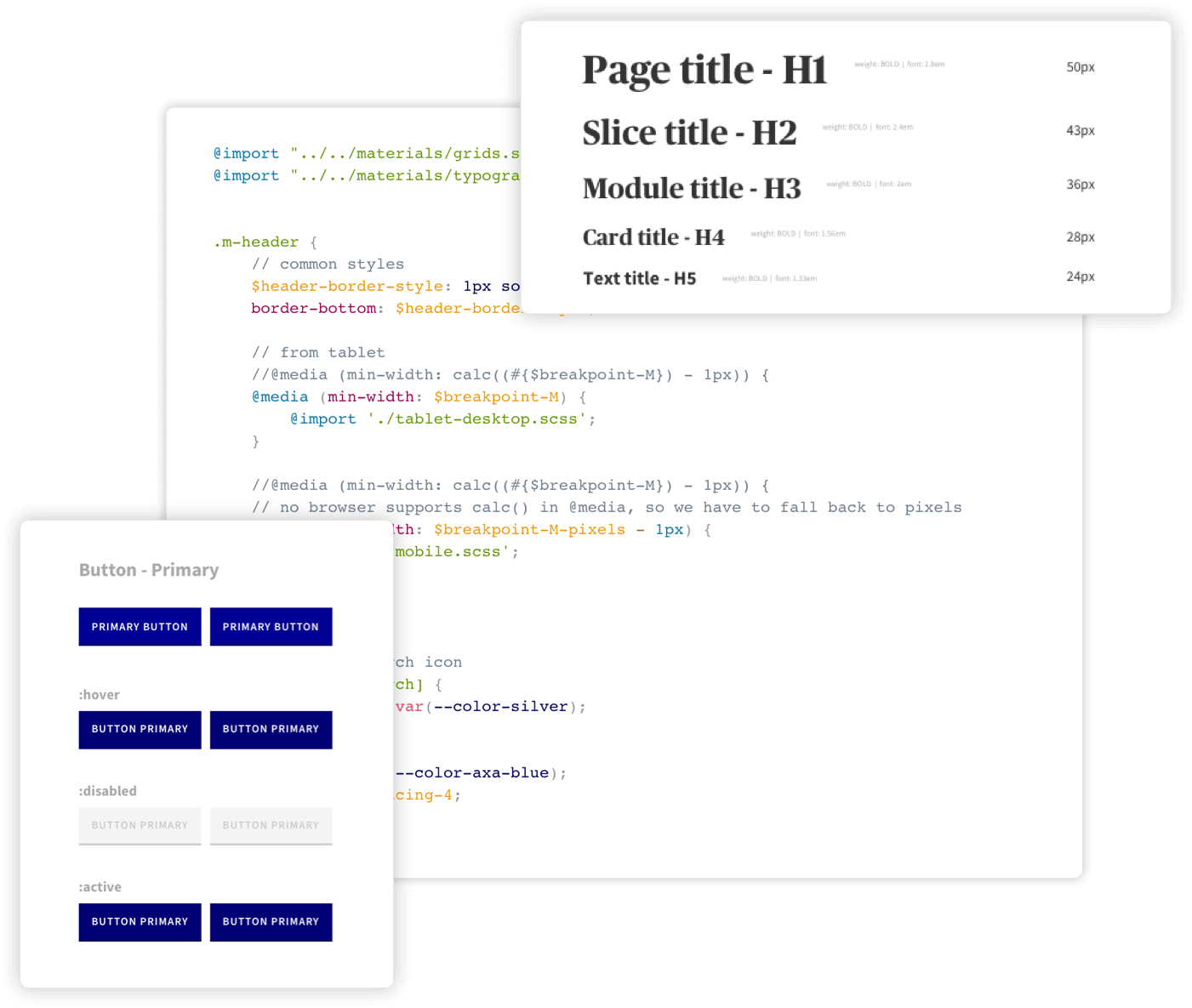The image size is (1192, 1008).
Task: Click the left Primary Button in default state
Action: 140,627
